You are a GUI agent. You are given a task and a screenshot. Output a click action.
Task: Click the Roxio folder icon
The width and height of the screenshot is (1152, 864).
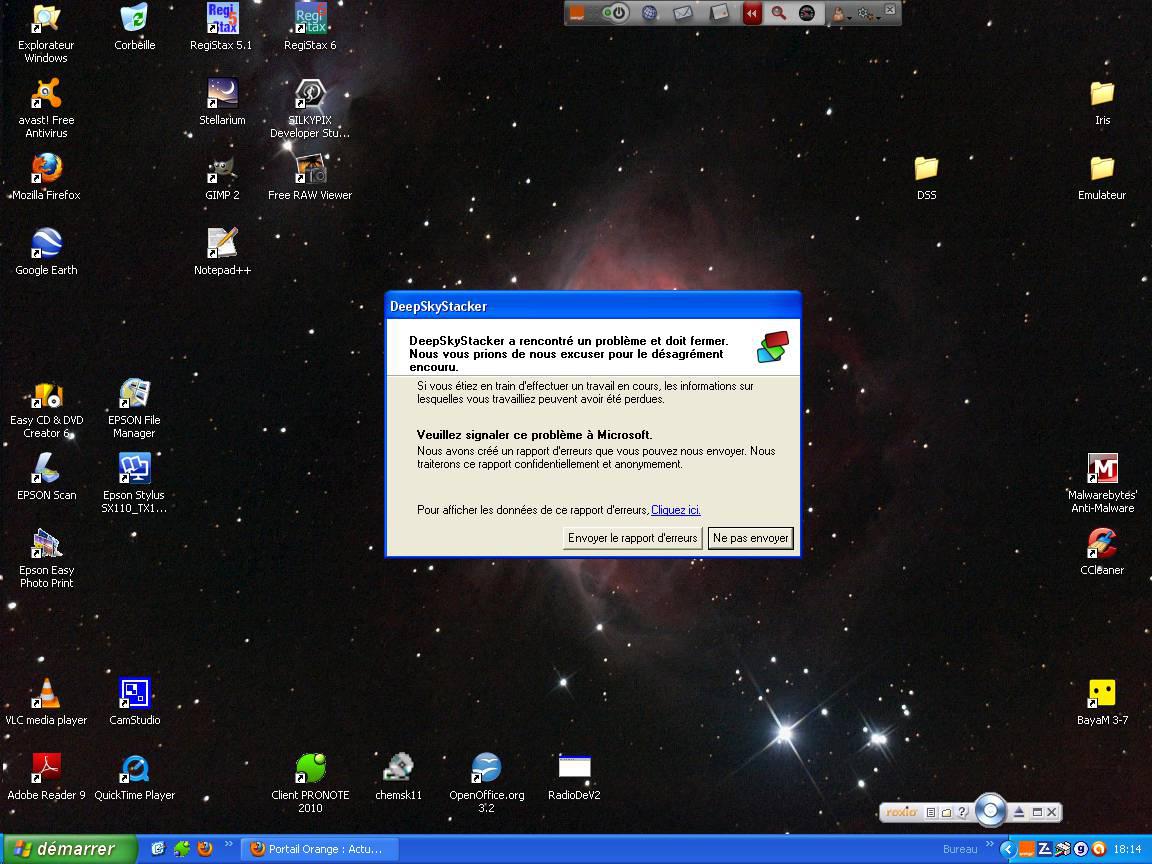[x=947, y=812]
